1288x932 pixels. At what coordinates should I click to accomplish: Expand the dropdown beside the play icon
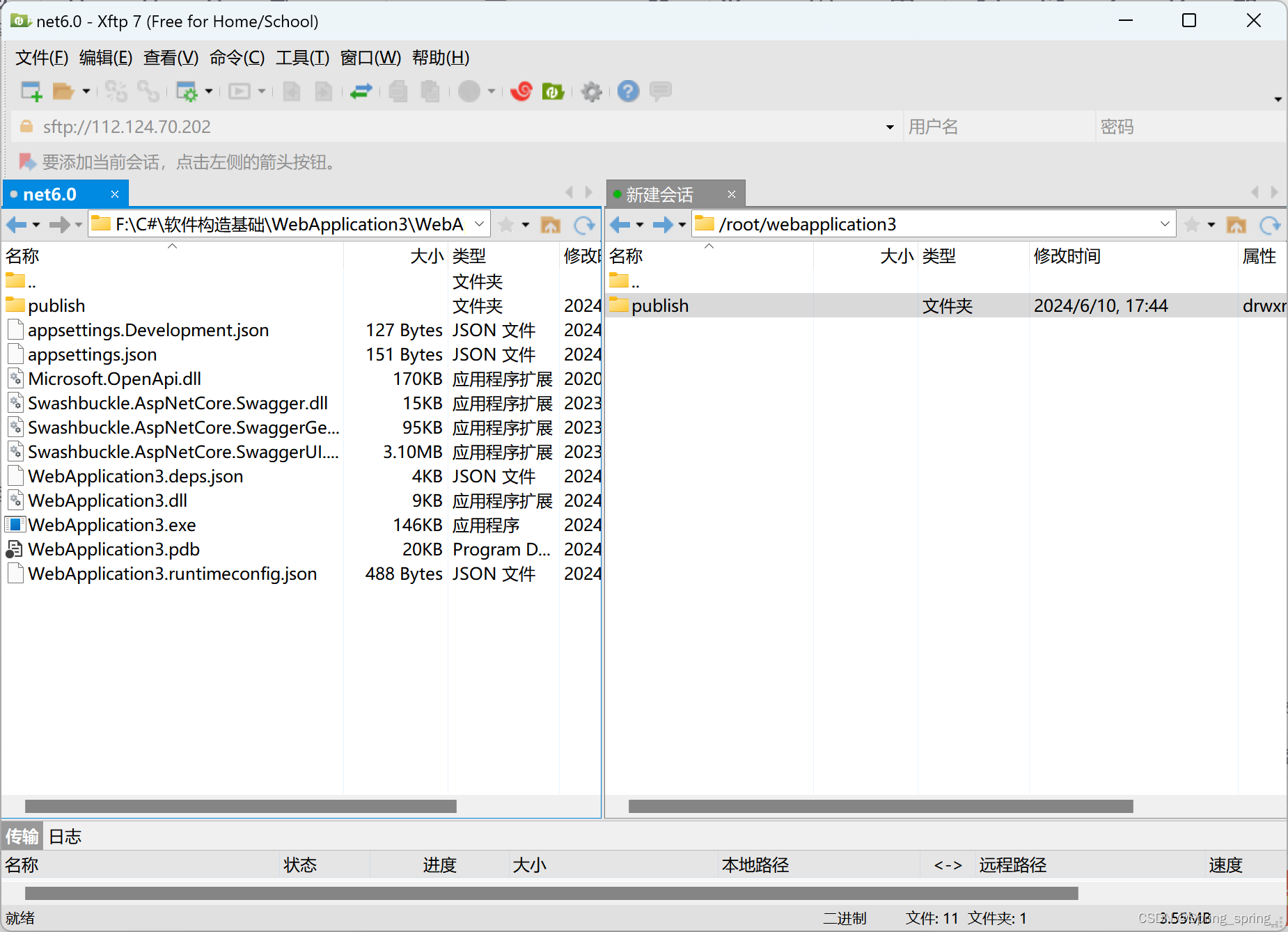click(x=262, y=91)
